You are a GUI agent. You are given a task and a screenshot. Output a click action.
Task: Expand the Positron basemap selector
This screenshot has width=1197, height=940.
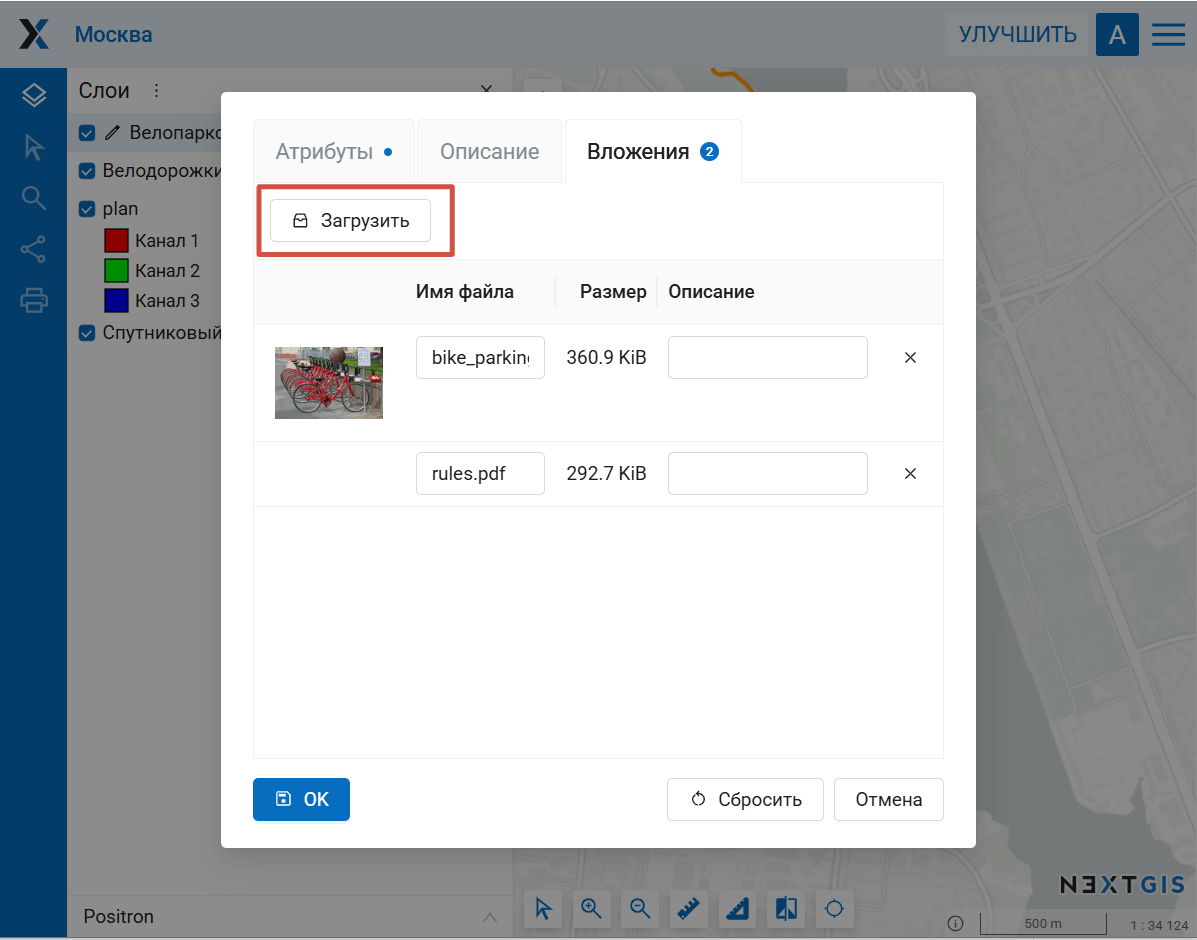[x=489, y=917]
